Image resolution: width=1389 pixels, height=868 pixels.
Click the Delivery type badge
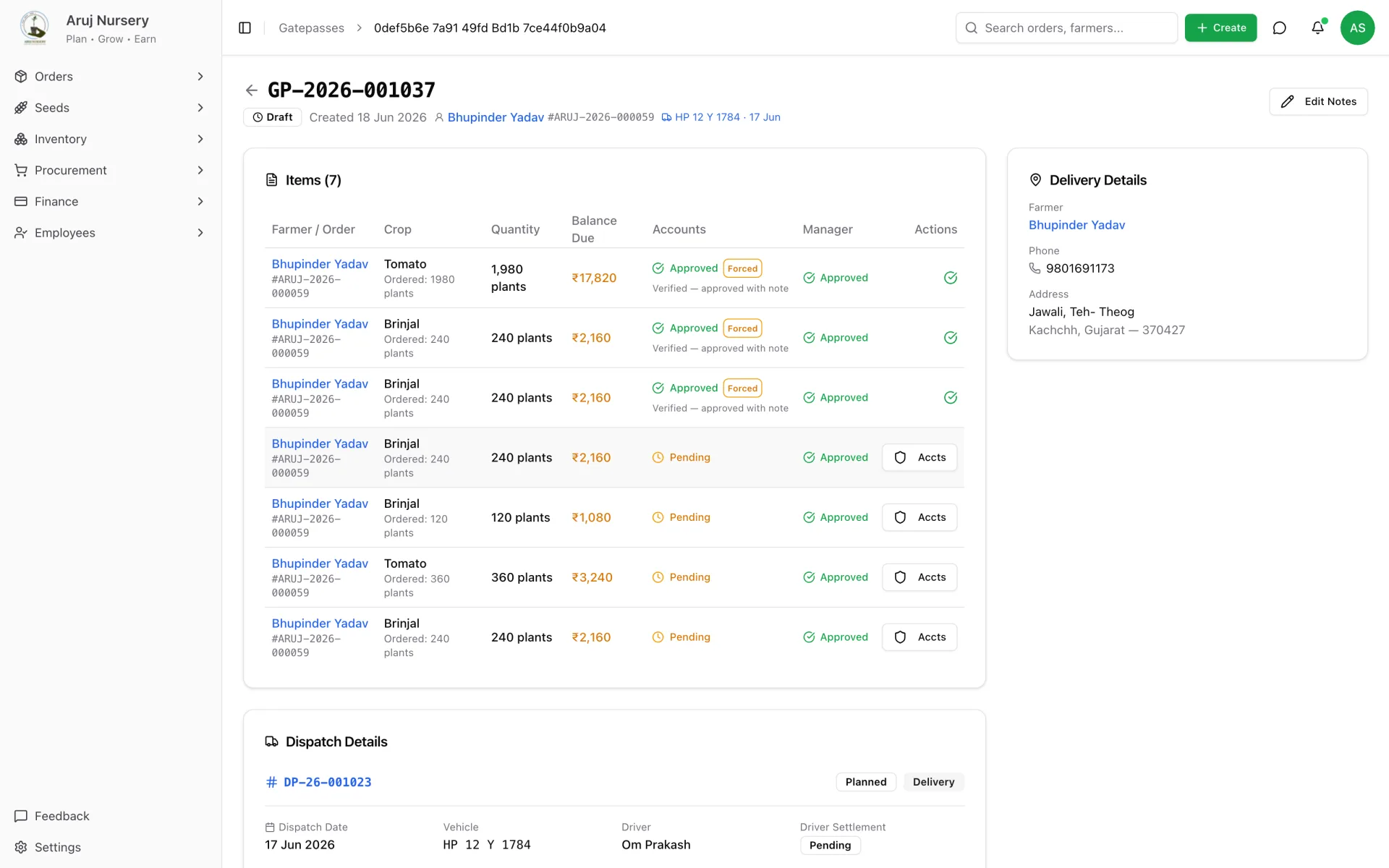tap(933, 782)
